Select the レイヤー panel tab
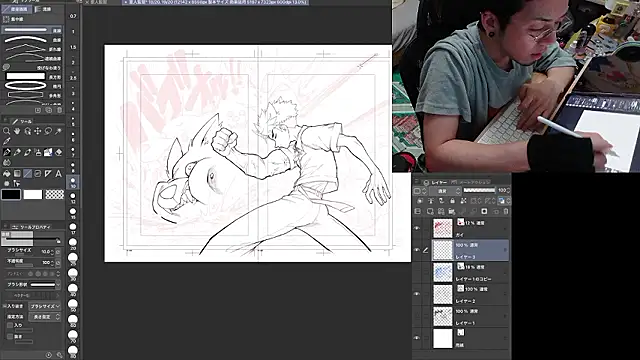The width and height of the screenshot is (640, 360). tap(436, 182)
